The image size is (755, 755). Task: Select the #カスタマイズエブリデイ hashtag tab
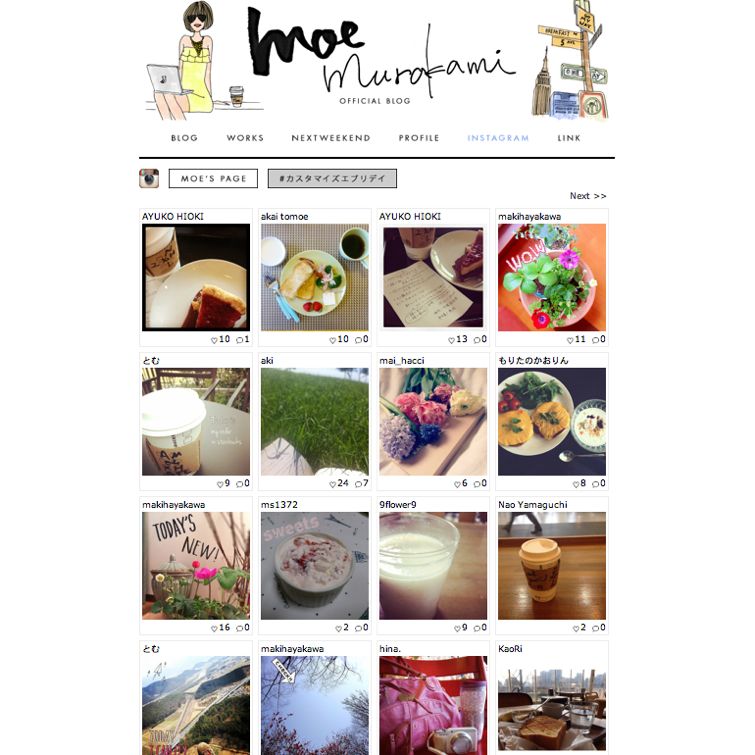pyautogui.click(x=332, y=179)
